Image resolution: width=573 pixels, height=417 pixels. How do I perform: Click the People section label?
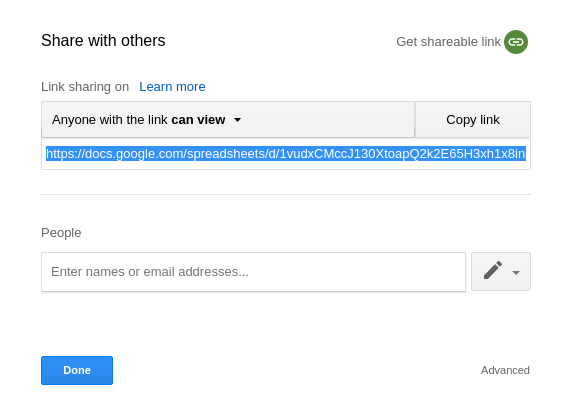(61, 233)
